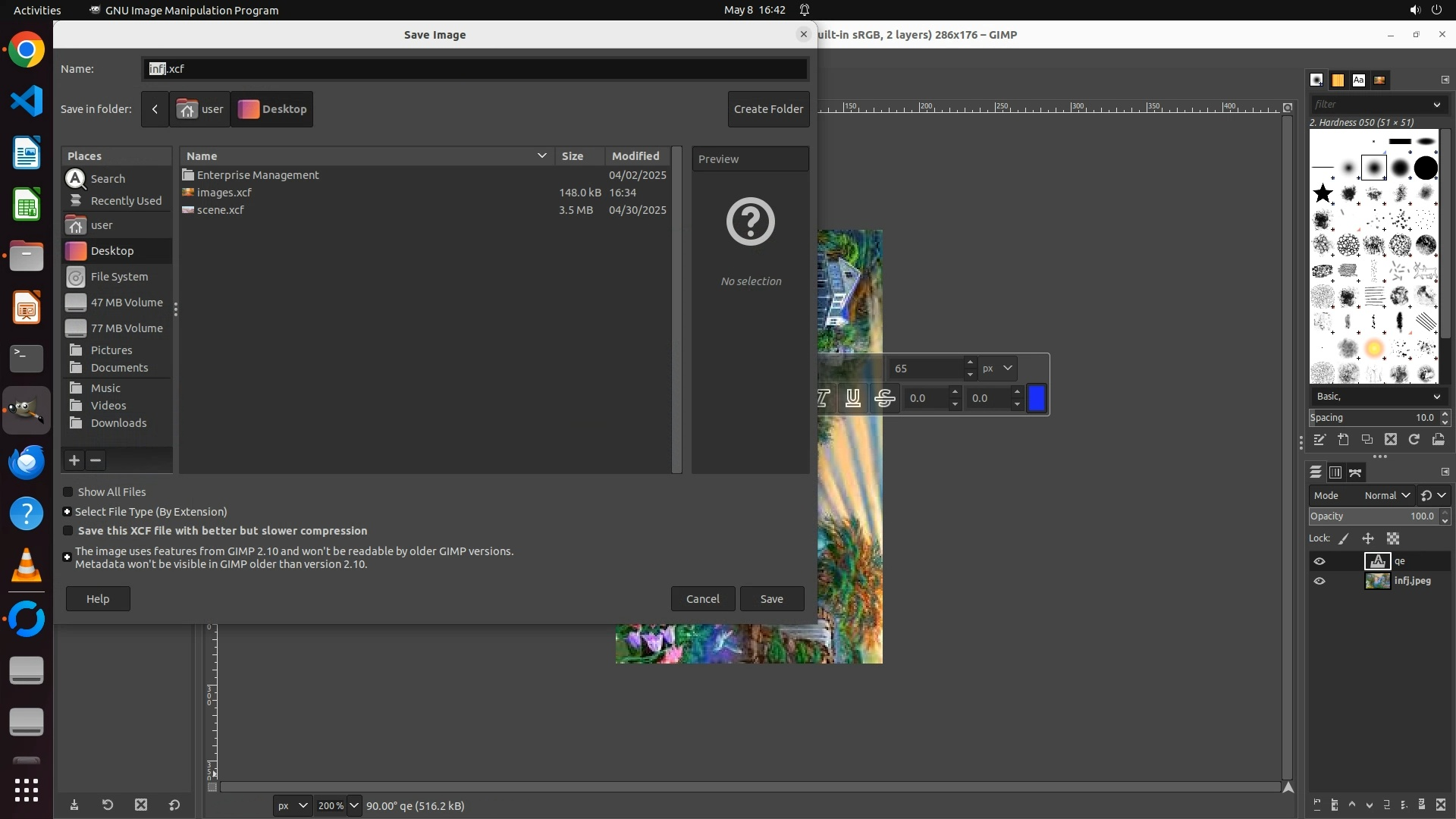Select Downloads in Places sidebar
This screenshot has height=819, width=1456.
(118, 423)
